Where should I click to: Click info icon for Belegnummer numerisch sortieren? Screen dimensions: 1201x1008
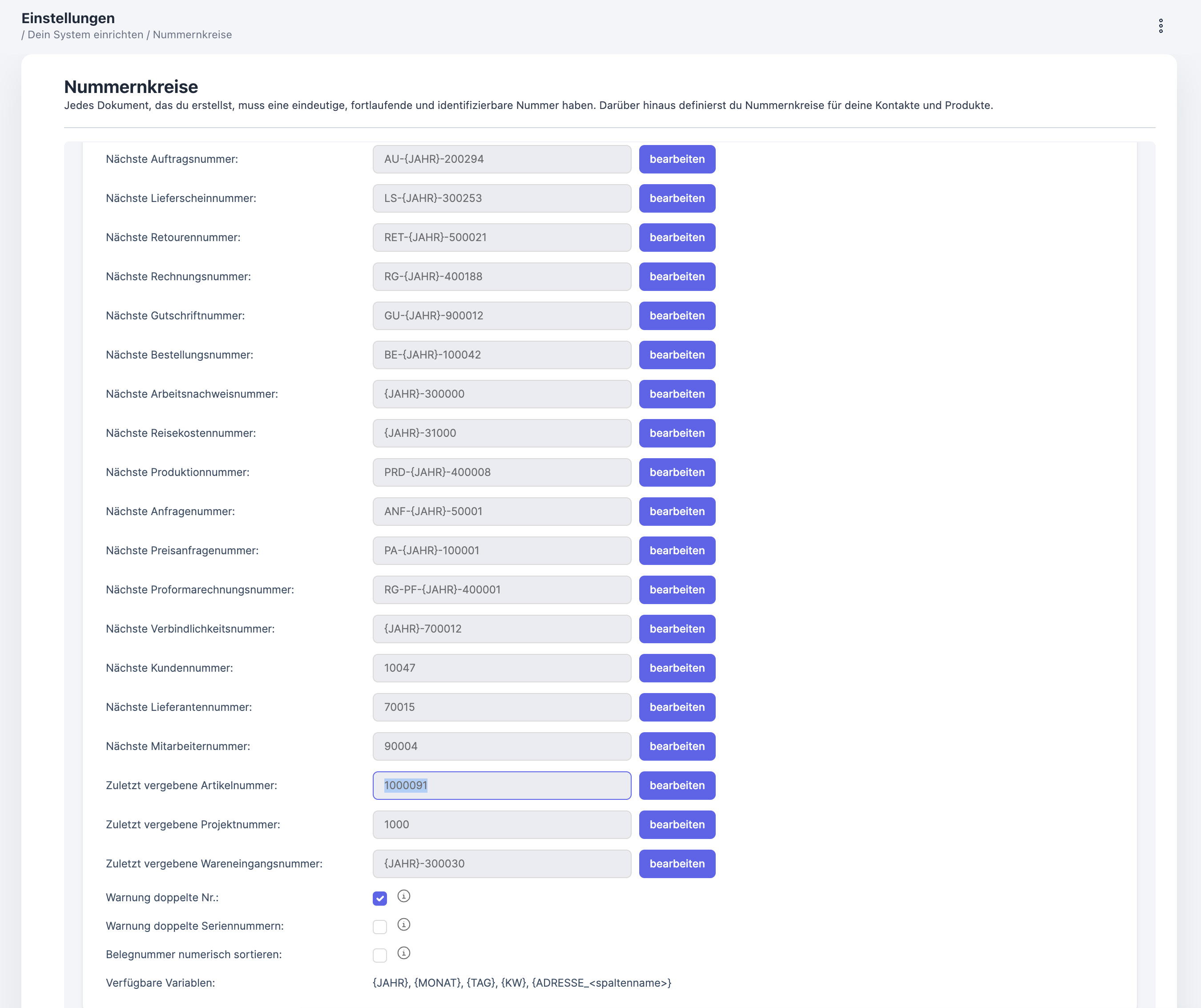(404, 953)
